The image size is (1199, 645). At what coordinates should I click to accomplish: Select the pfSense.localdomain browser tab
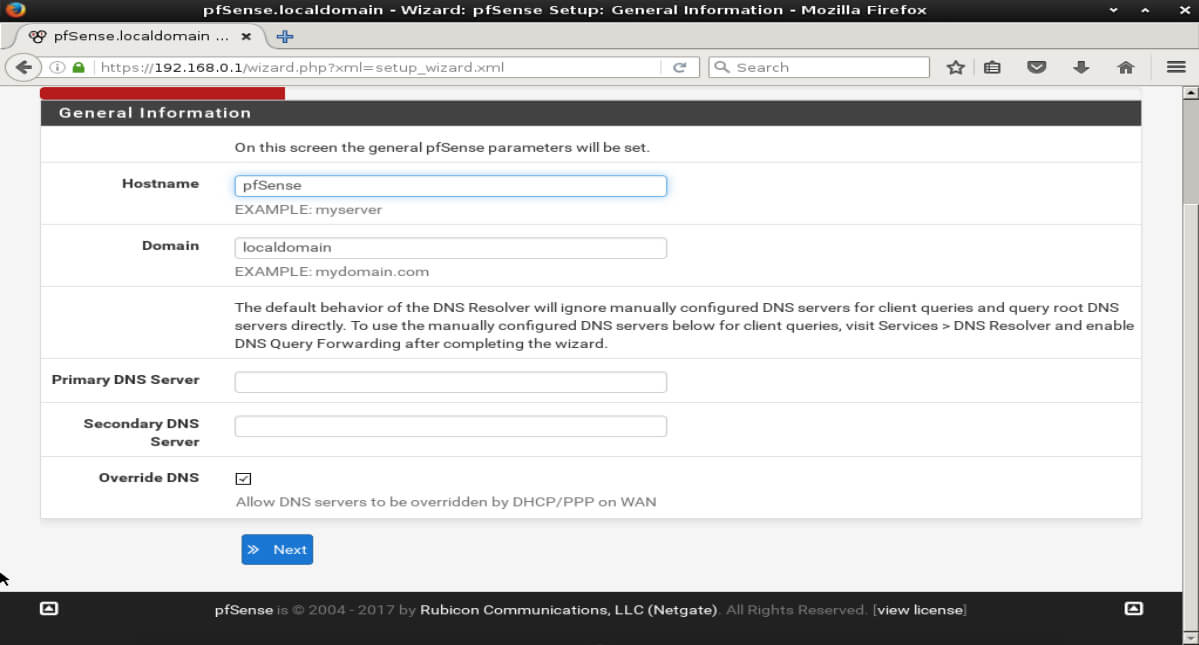click(x=130, y=36)
